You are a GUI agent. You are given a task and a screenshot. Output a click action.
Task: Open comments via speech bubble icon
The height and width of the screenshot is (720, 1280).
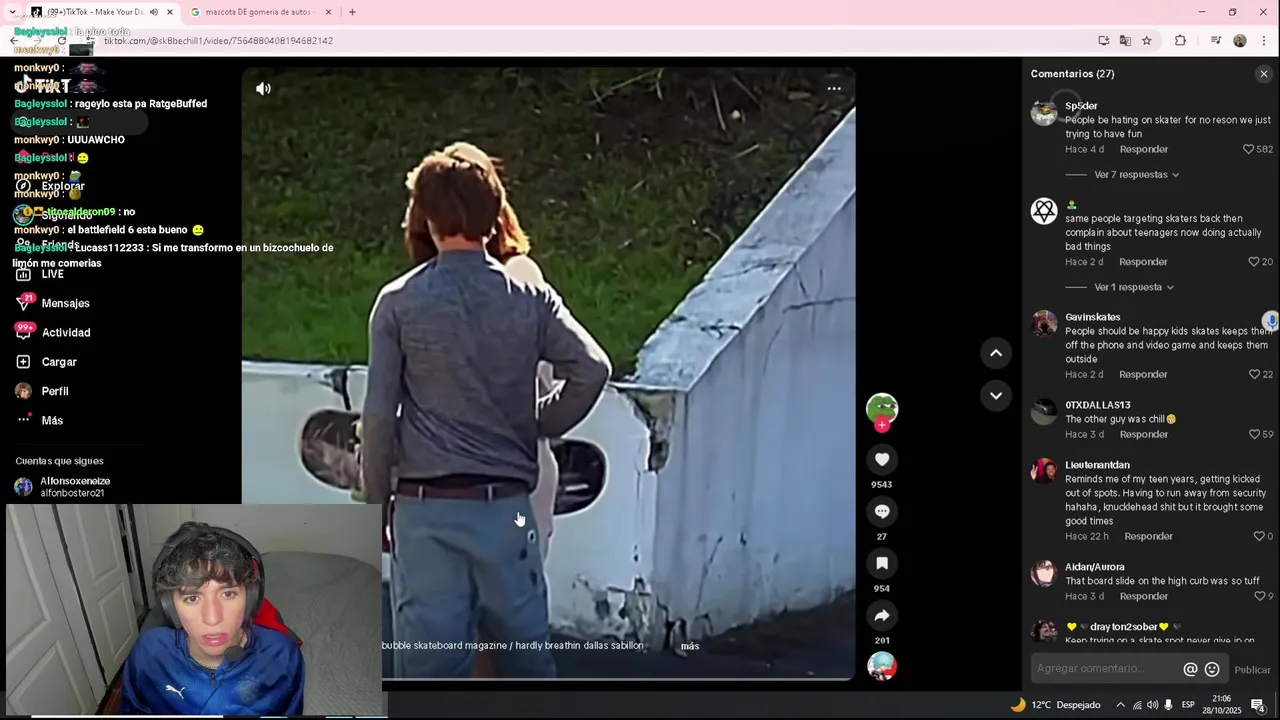tap(882, 511)
